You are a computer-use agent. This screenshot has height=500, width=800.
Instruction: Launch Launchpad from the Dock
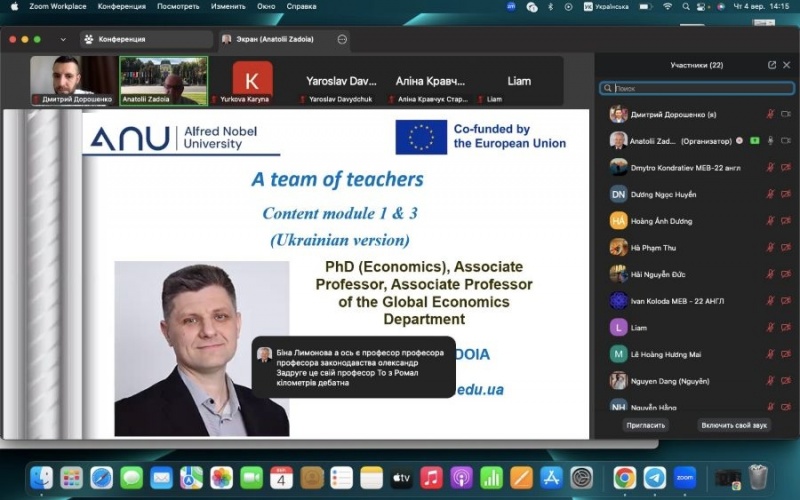72,478
